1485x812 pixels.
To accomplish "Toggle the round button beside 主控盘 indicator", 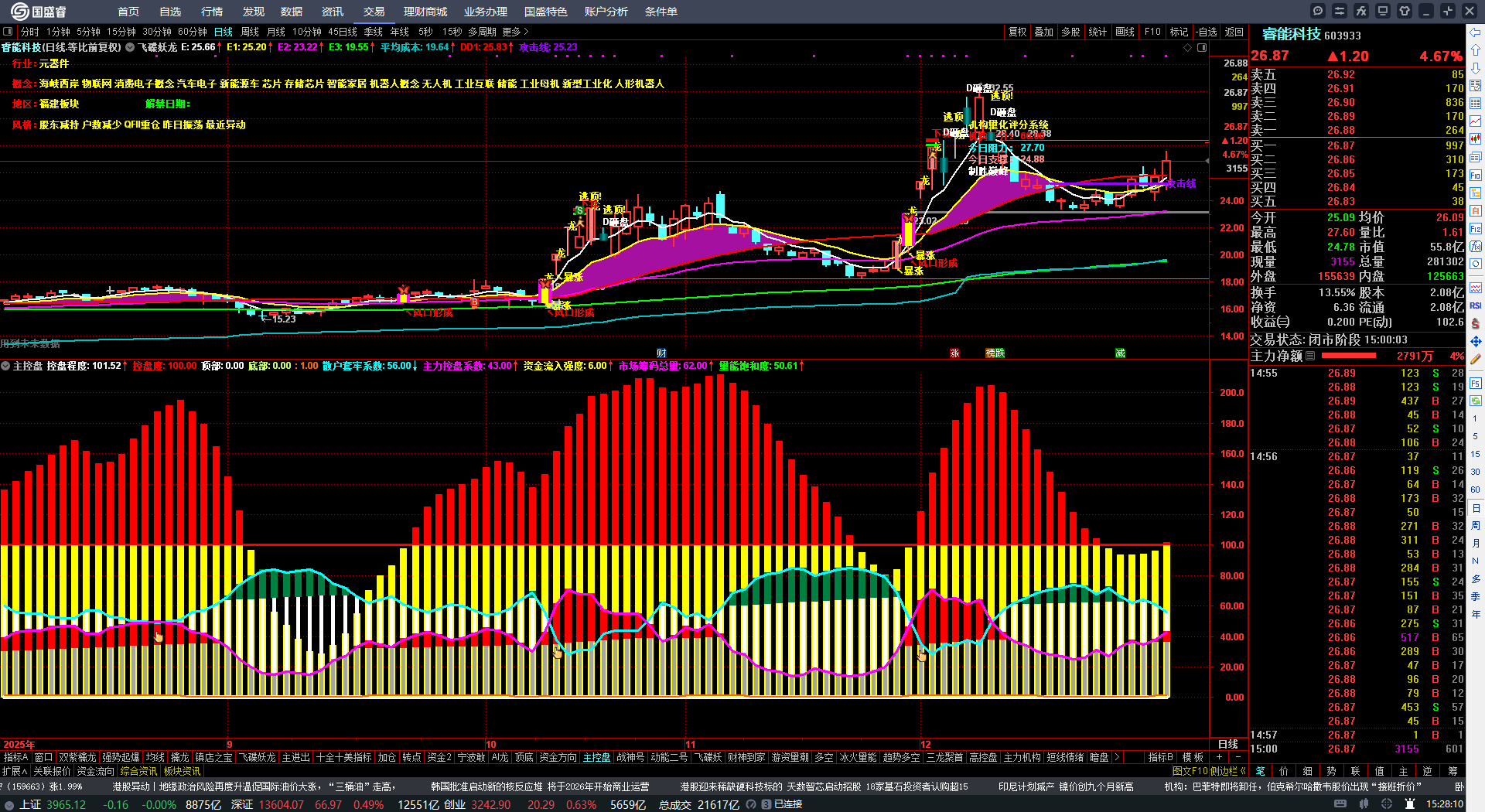I will click(x=5, y=366).
